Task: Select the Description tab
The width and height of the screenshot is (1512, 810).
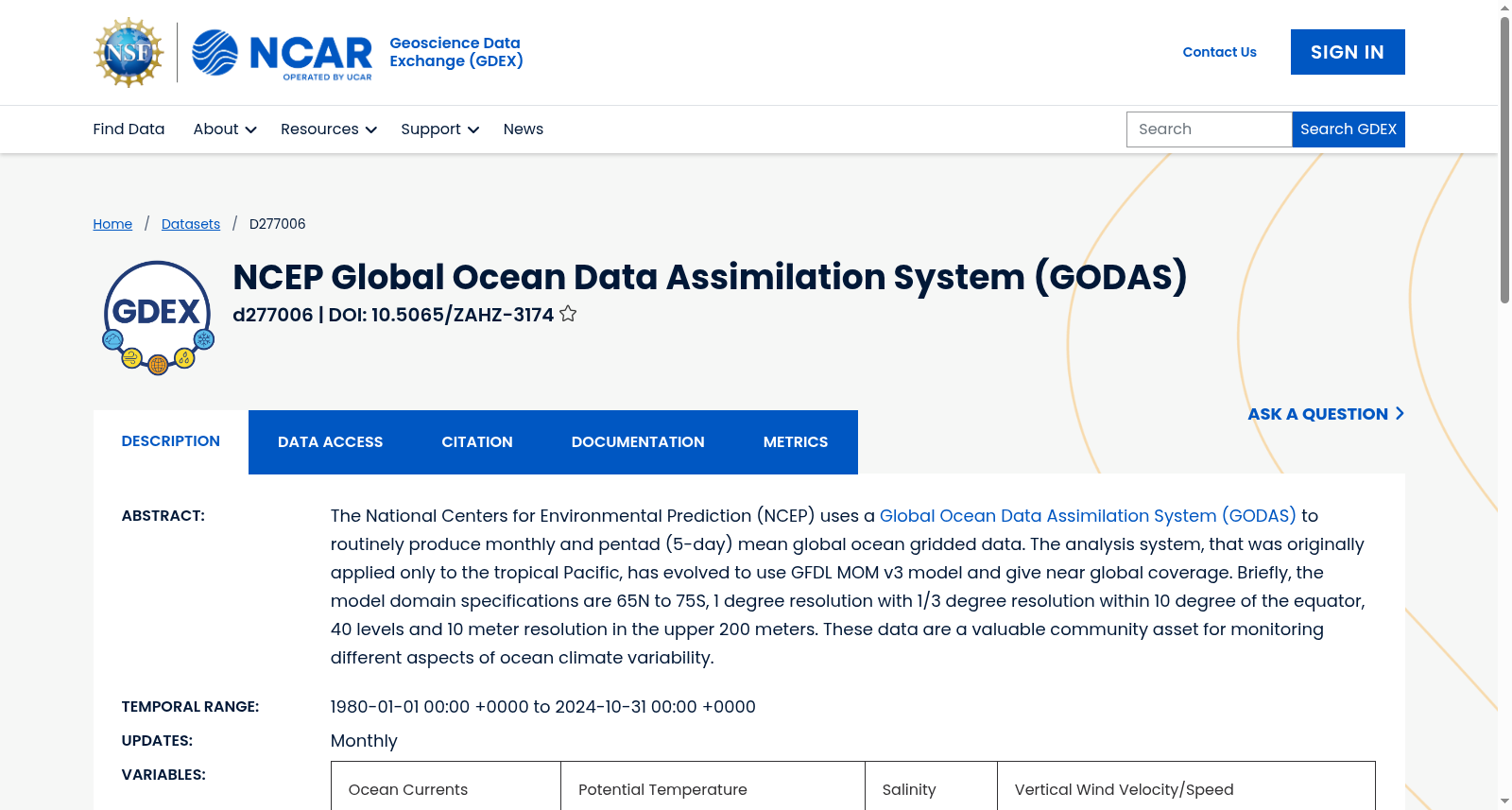Action: 171,441
